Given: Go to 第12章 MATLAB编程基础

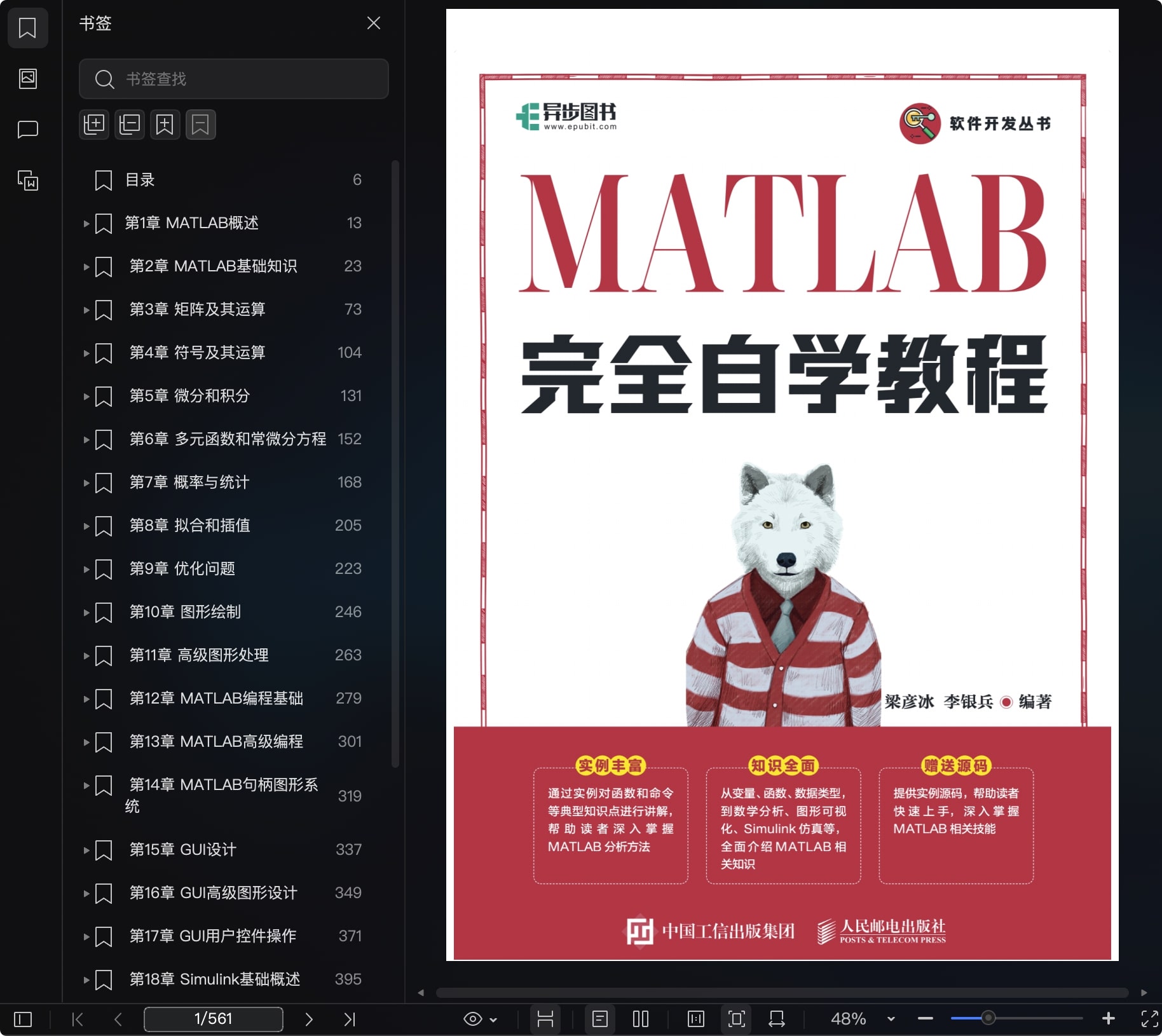Looking at the screenshot, I should (x=216, y=699).
